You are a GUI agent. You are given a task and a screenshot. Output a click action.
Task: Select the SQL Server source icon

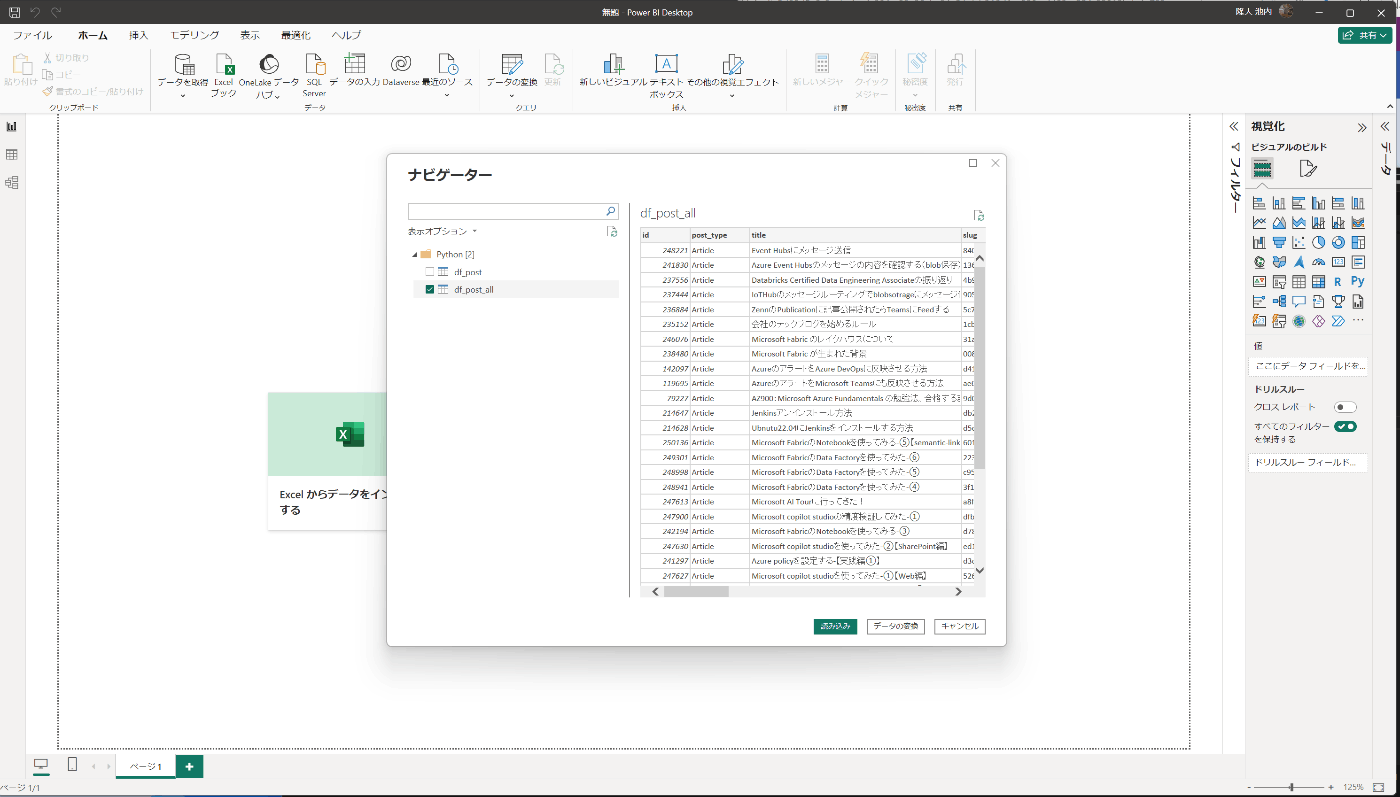(314, 64)
